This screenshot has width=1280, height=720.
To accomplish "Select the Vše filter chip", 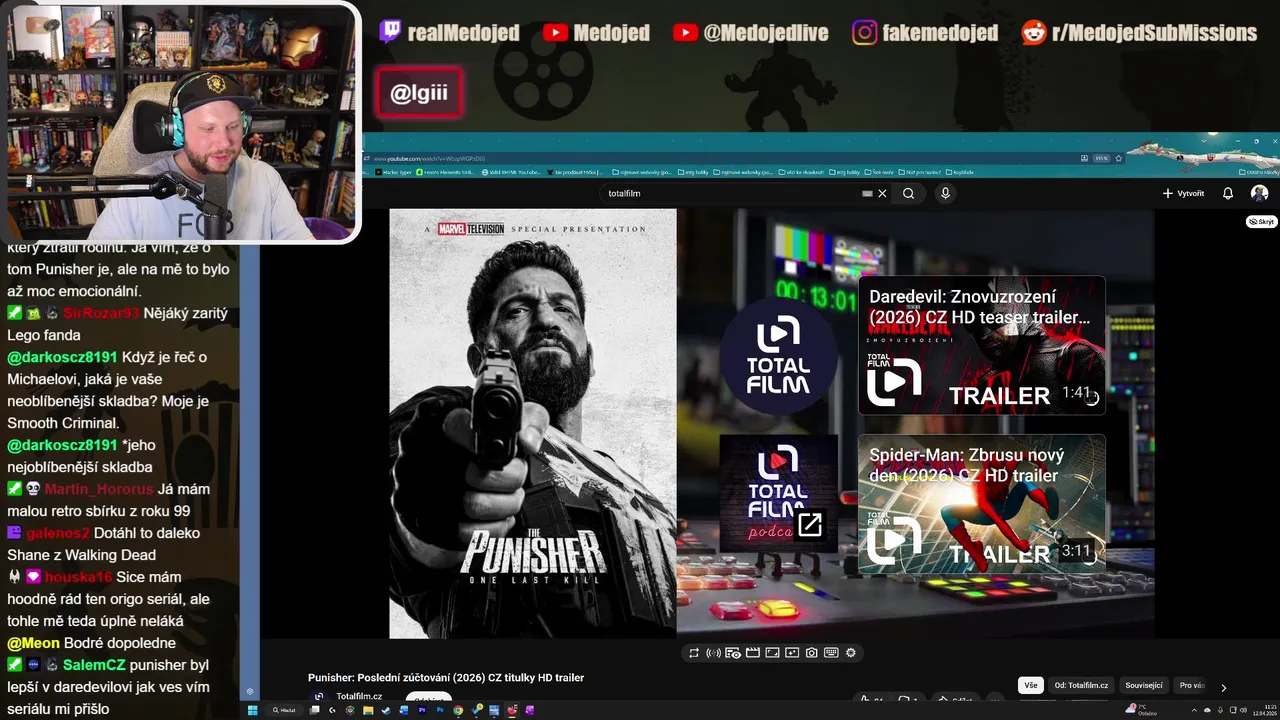I will point(1030,685).
